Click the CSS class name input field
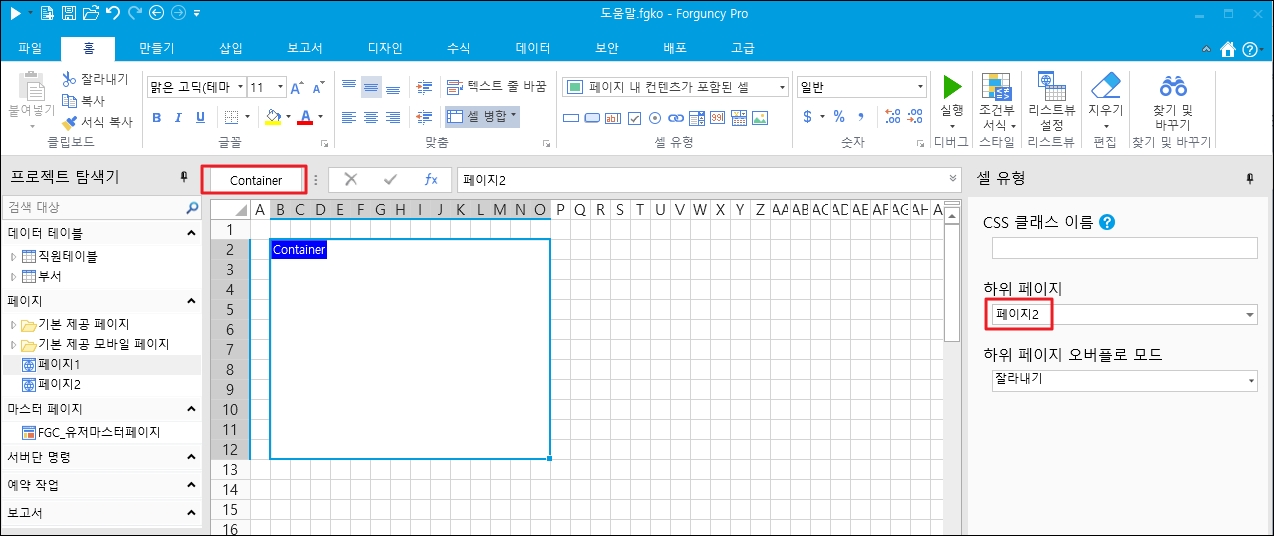The width and height of the screenshot is (1274, 536). point(1124,249)
